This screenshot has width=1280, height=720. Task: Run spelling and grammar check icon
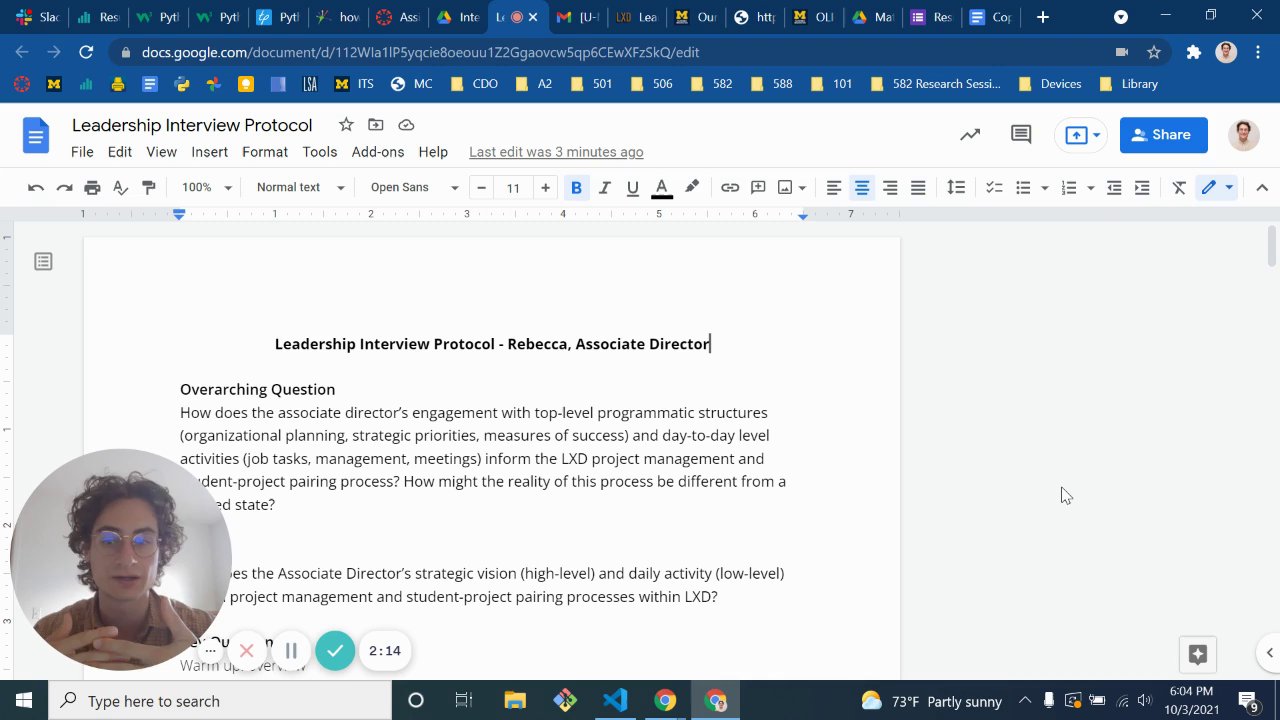[x=120, y=187]
